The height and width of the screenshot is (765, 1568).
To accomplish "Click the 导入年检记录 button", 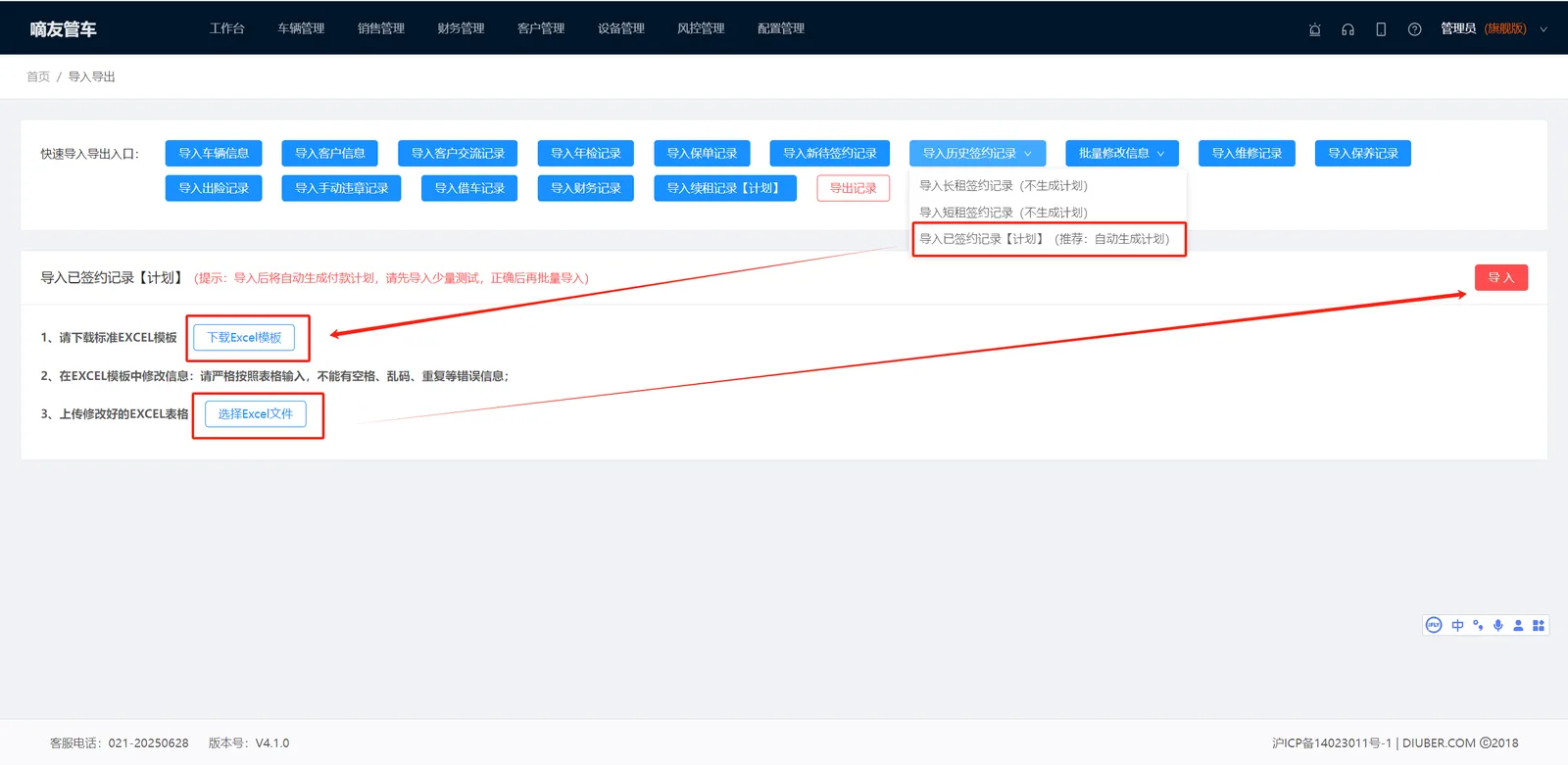I will [586, 153].
